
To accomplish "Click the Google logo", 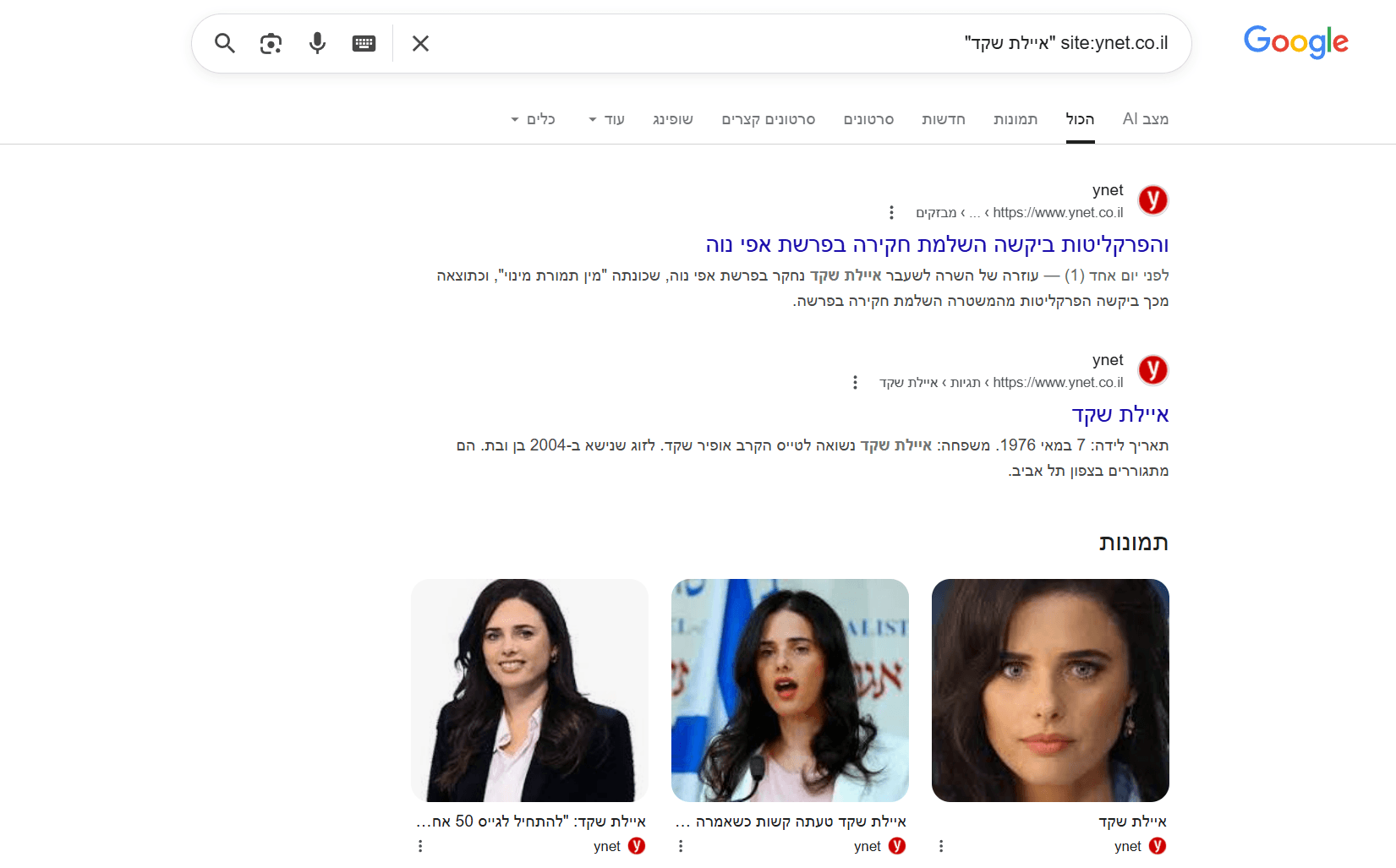I will 1295,42.
